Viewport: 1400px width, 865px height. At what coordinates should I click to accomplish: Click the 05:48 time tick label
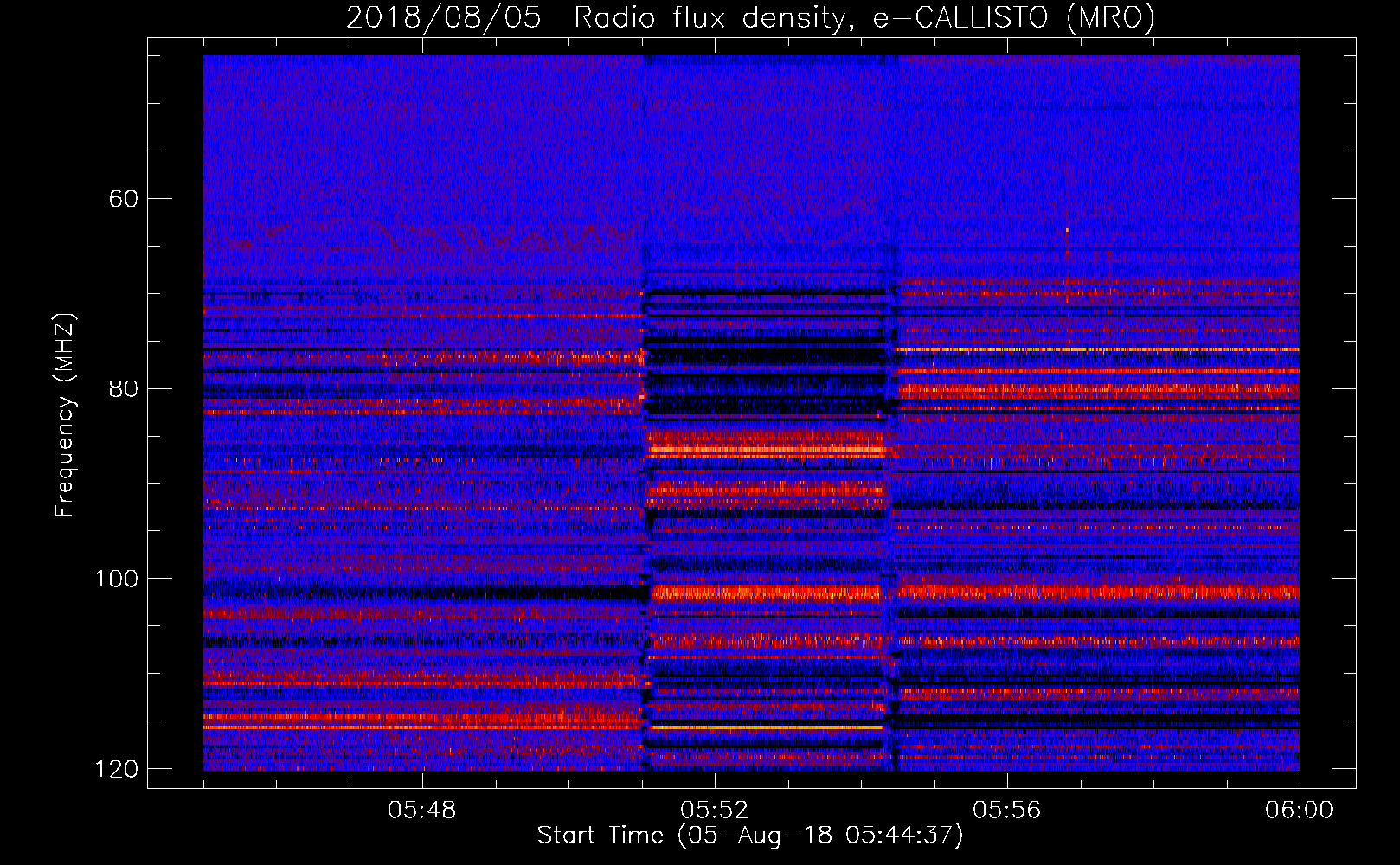tap(422, 811)
